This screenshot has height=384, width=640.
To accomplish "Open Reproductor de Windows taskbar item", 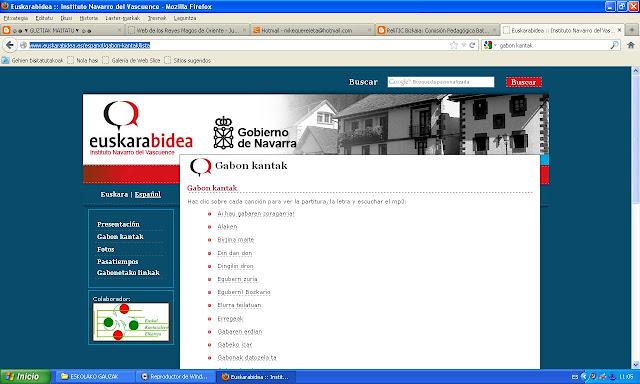I will point(176,377).
